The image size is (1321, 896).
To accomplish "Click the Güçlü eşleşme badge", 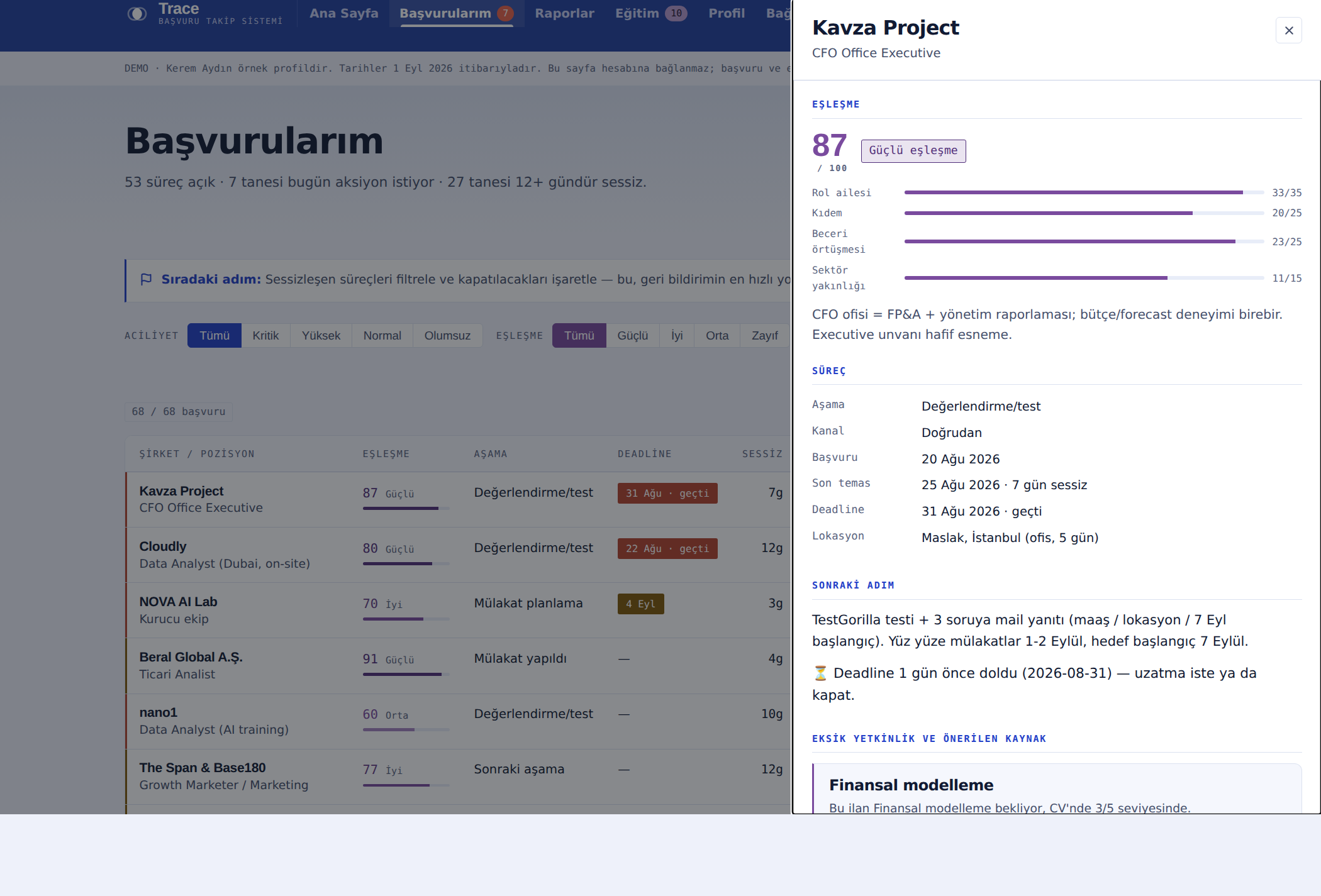I will coord(913,151).
